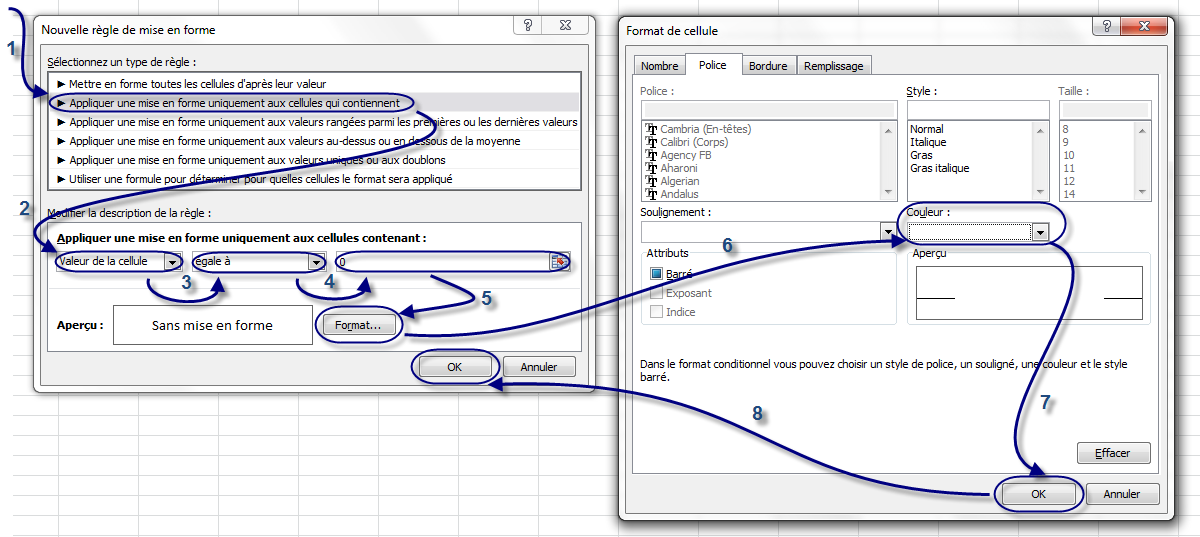
Task: Expand the égale à operator dropdown
Action: point(316,262)
